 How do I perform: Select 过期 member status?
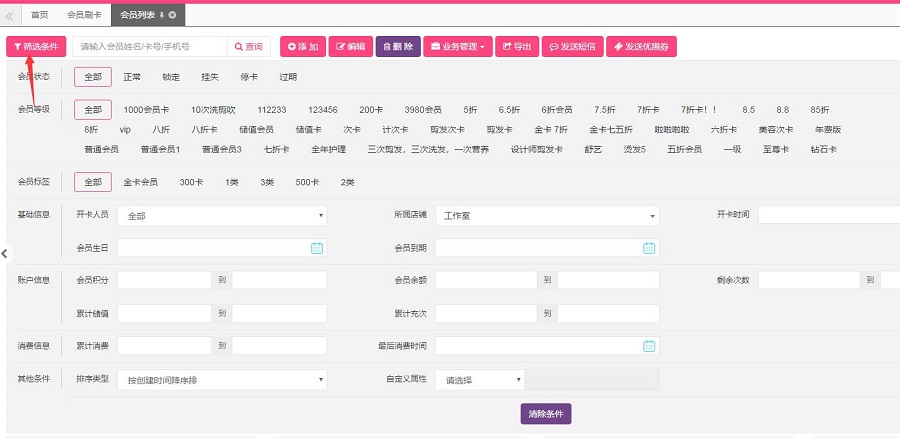point(288,77)
